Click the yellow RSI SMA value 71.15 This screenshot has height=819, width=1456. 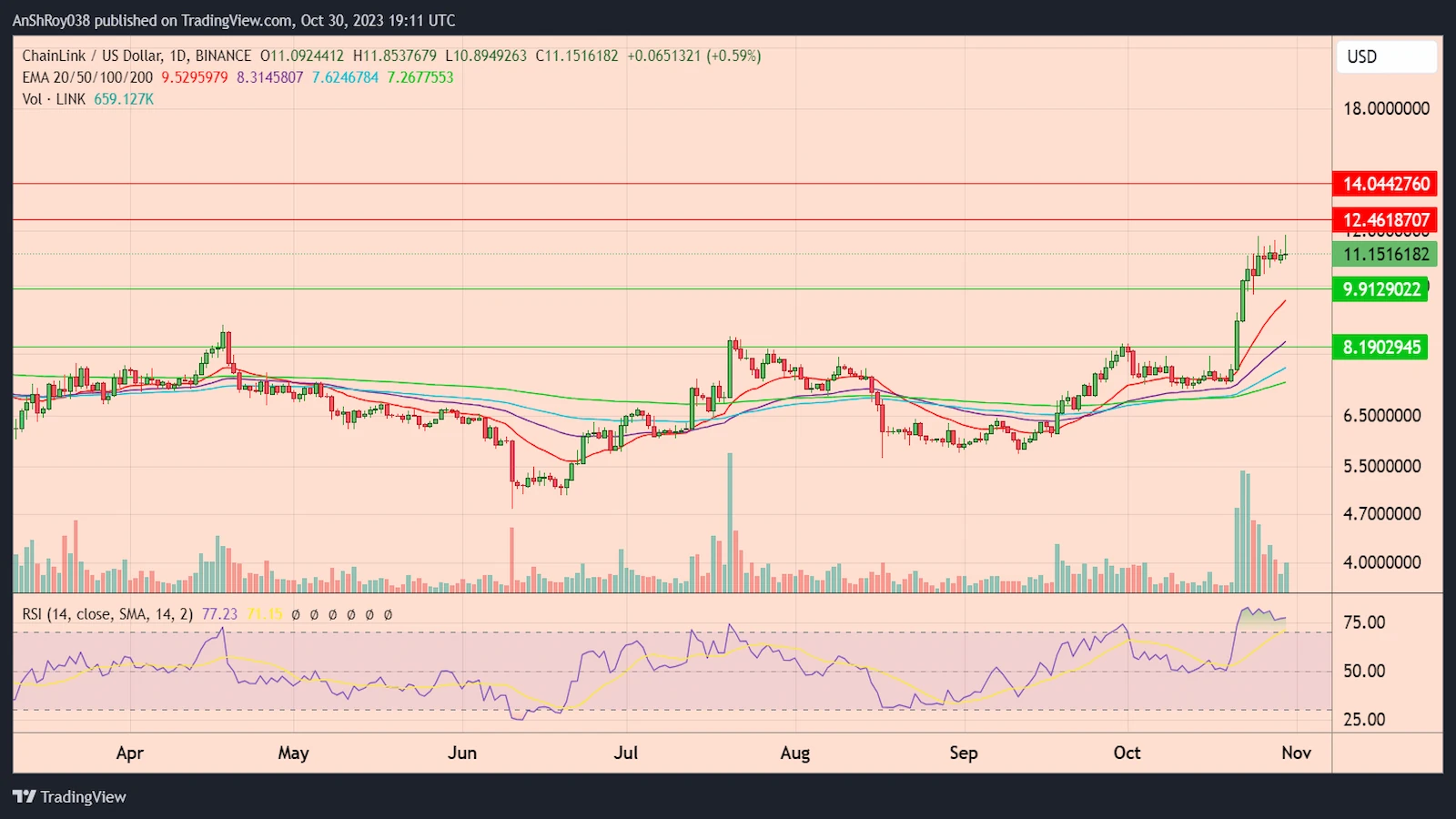click(265, 614)
